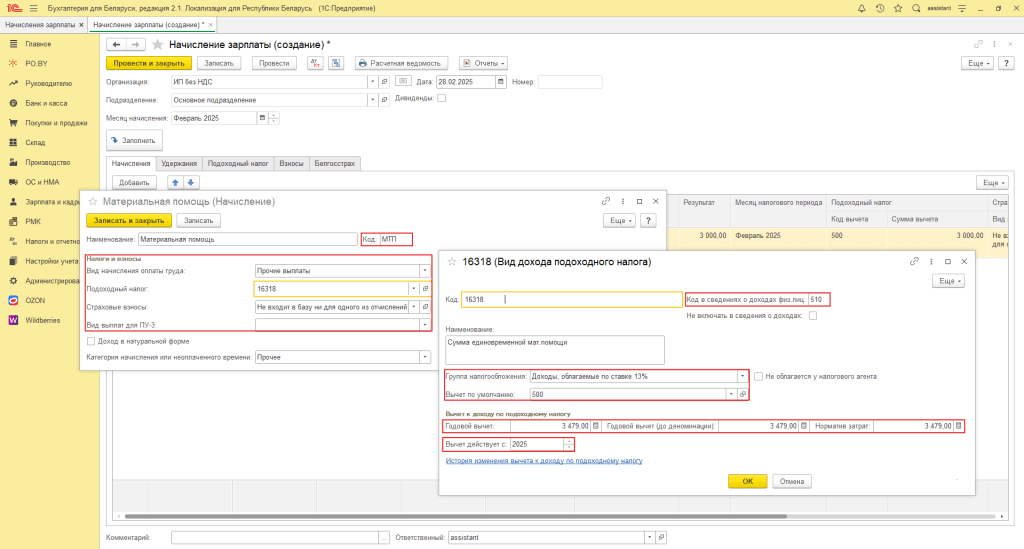Open selected Подоходный налог 16318 item

[x=425, y=289]
